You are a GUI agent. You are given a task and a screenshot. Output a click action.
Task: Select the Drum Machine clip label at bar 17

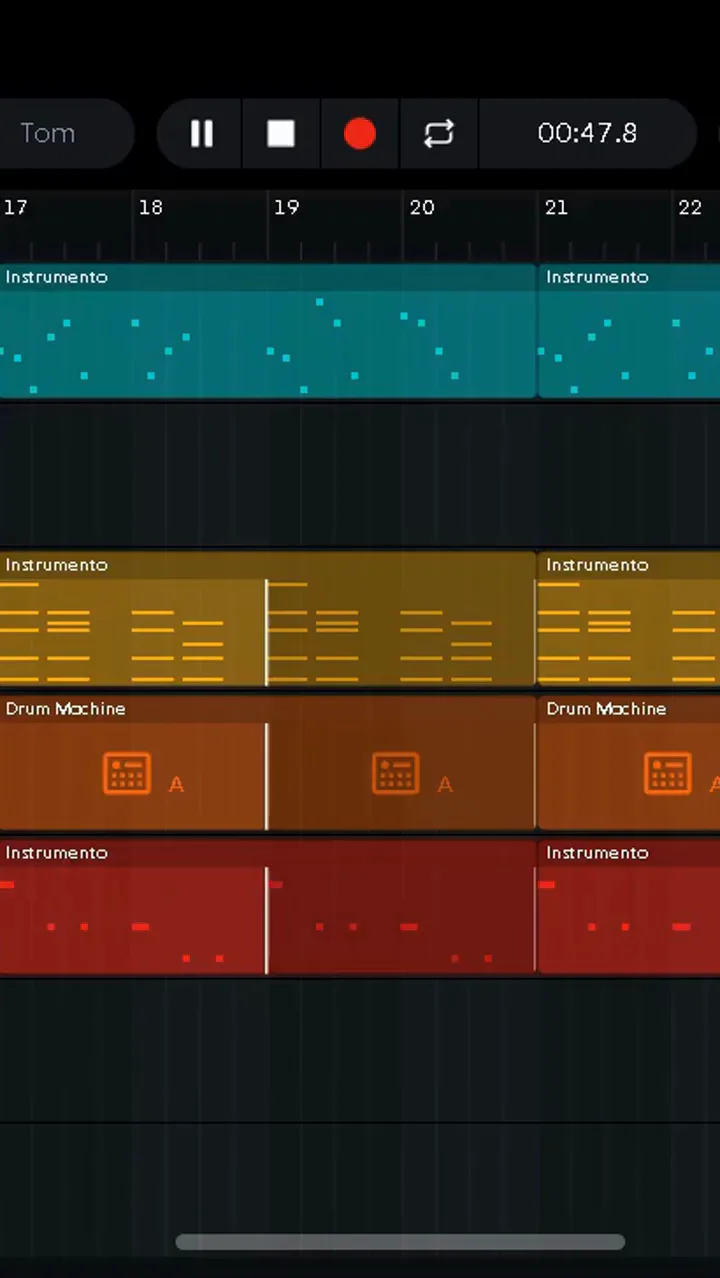click(x=66, y=709)
